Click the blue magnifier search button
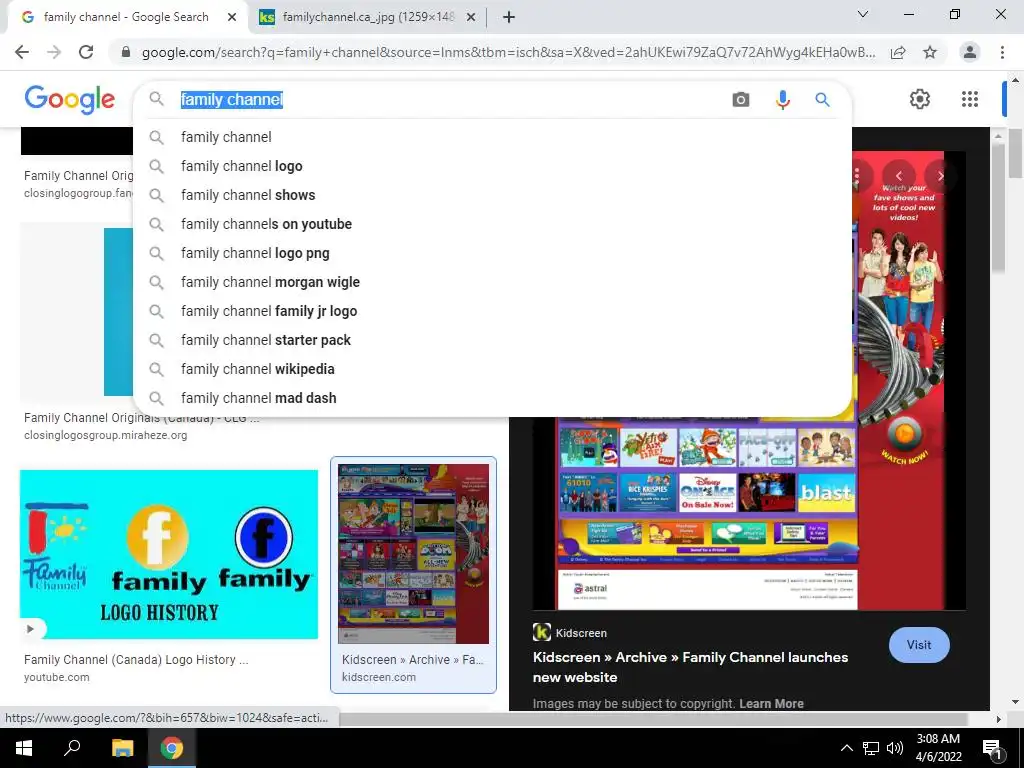Viewport: 1024px width, 768px height. pyautogui.click(x=822, y=99)
